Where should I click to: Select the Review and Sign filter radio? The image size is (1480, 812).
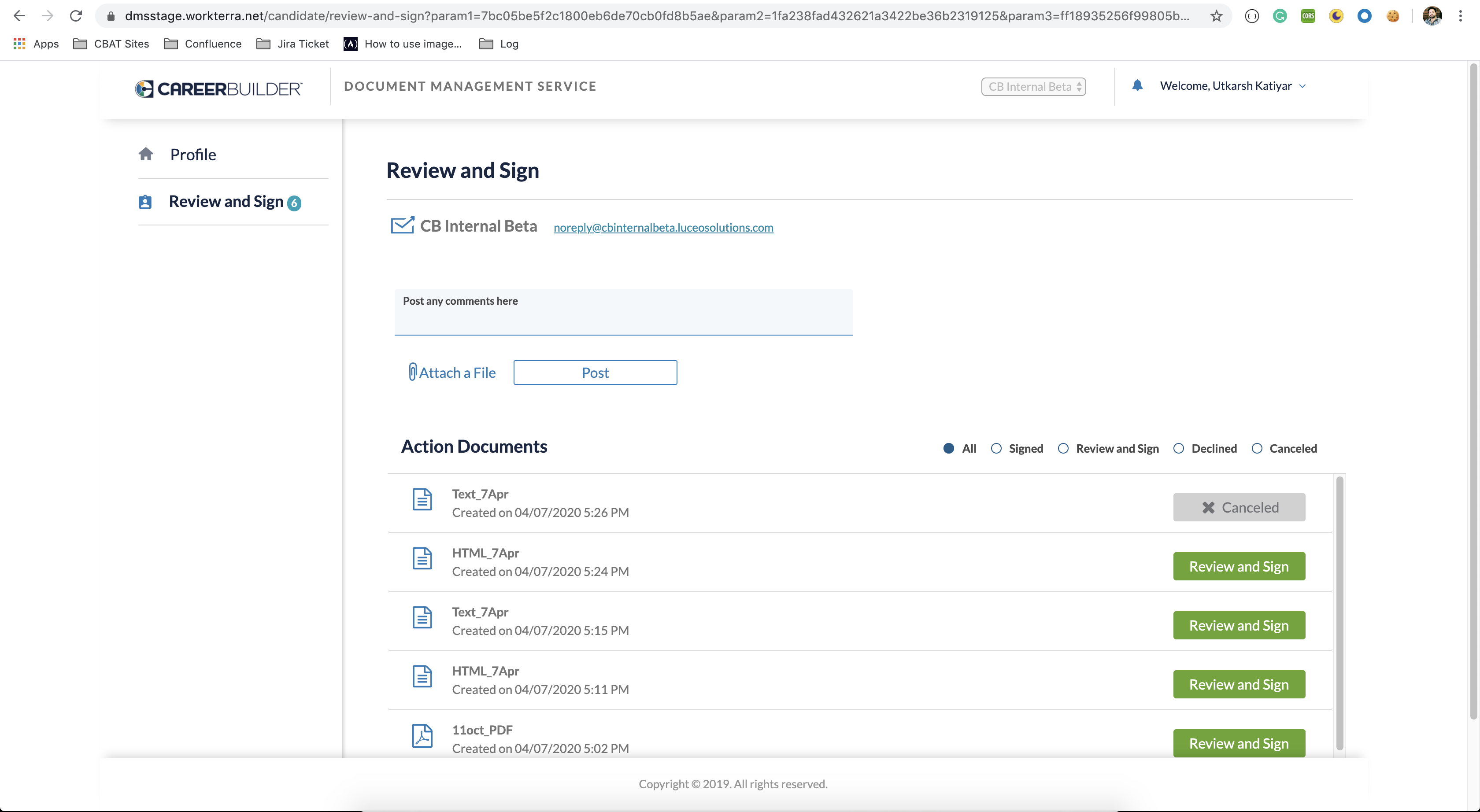click(x=1063, y=449)
